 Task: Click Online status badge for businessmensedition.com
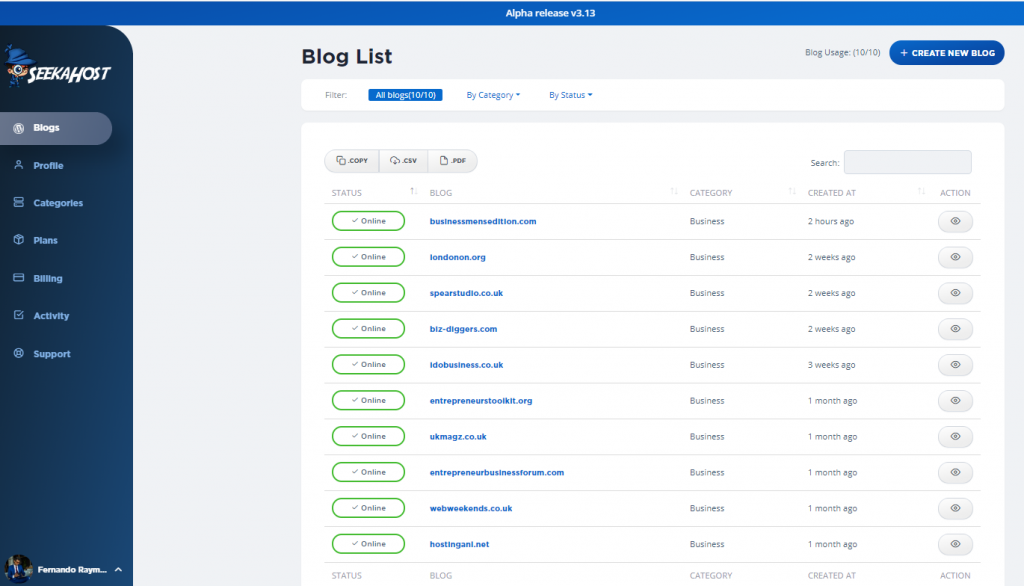[x=368, y=221]
